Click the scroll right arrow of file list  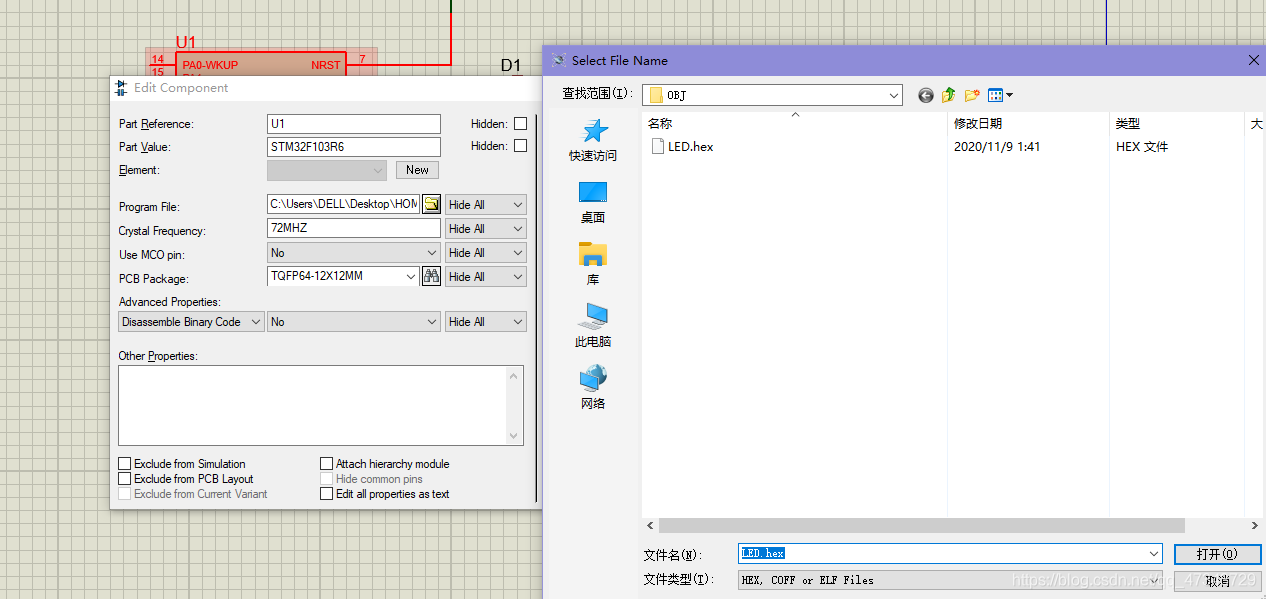(x=1255, y=526)
